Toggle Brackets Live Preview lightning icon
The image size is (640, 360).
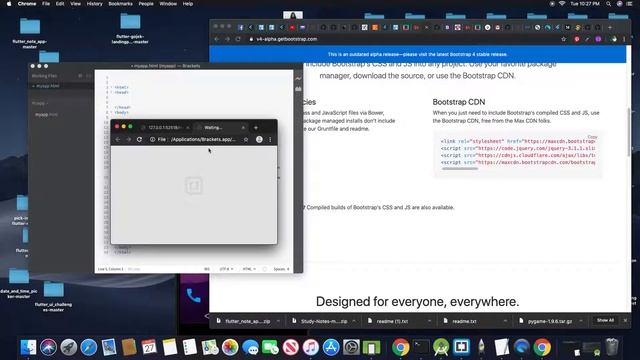298,78
